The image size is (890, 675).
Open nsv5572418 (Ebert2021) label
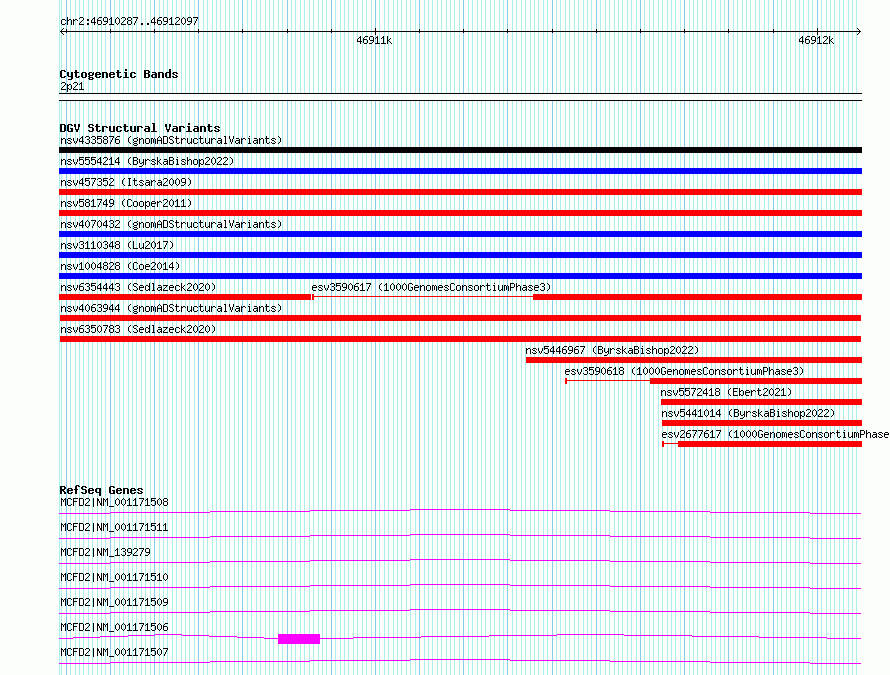[726, 392]
